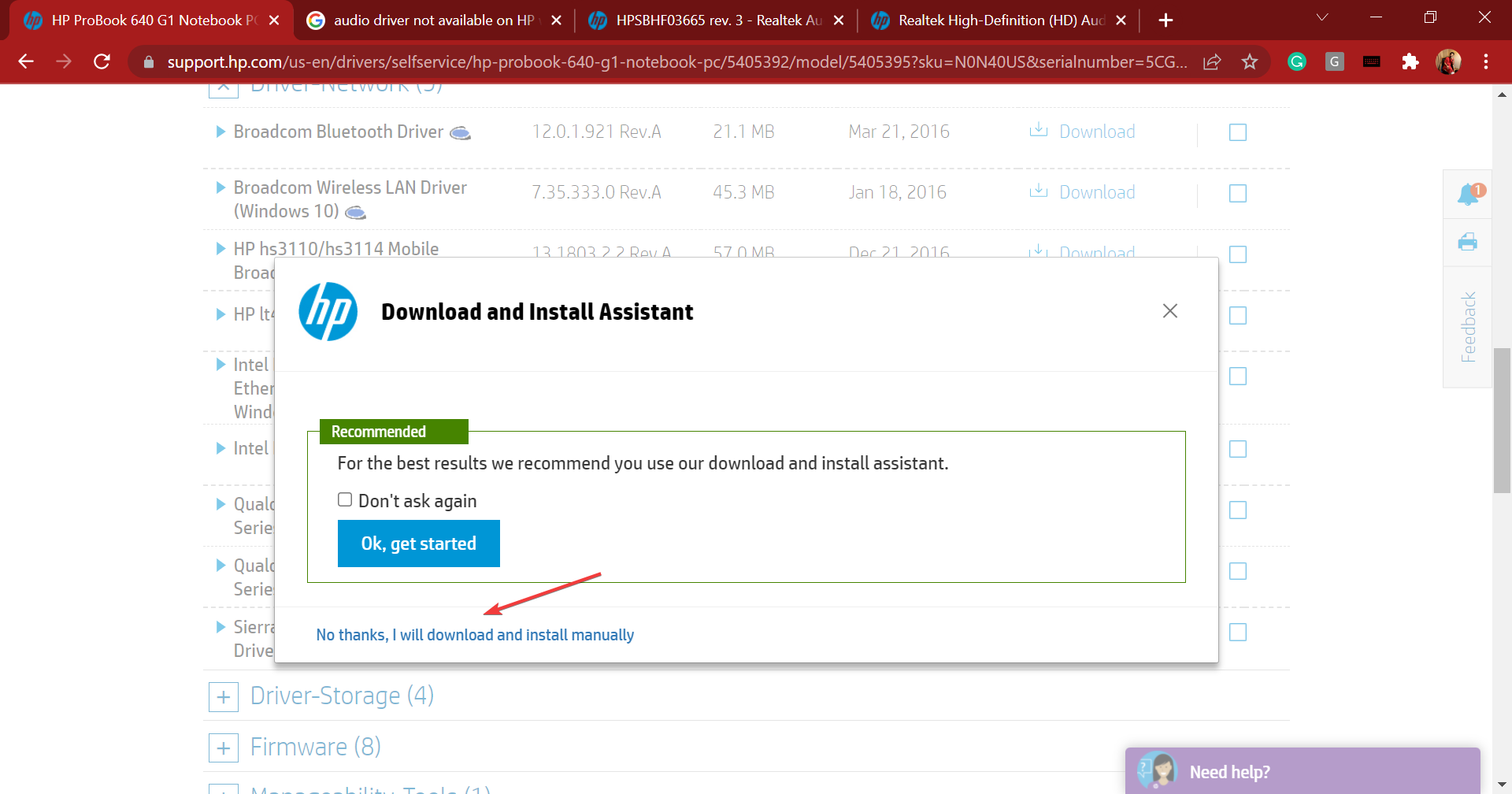1512x794 pixels.
Task: Tick the checkbox on the Intel Ethernet row
Action: [x=1238, y=377]
